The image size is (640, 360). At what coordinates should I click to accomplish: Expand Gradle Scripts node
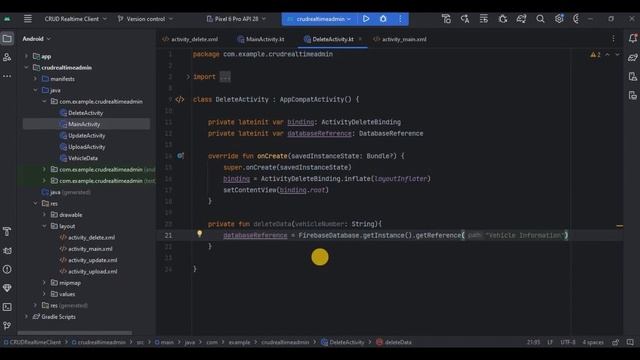click(27, 317)
